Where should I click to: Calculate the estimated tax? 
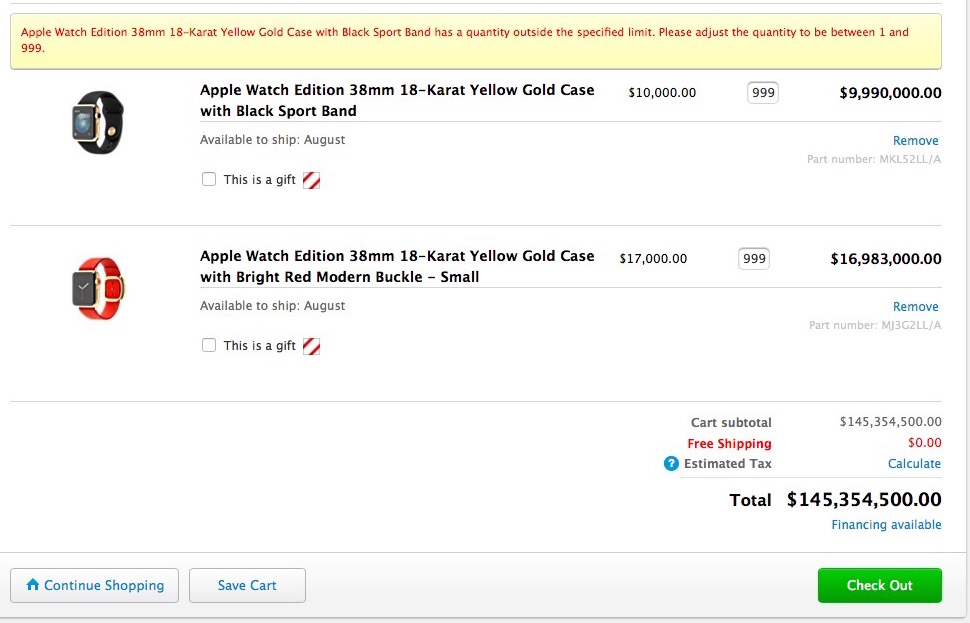914,463
